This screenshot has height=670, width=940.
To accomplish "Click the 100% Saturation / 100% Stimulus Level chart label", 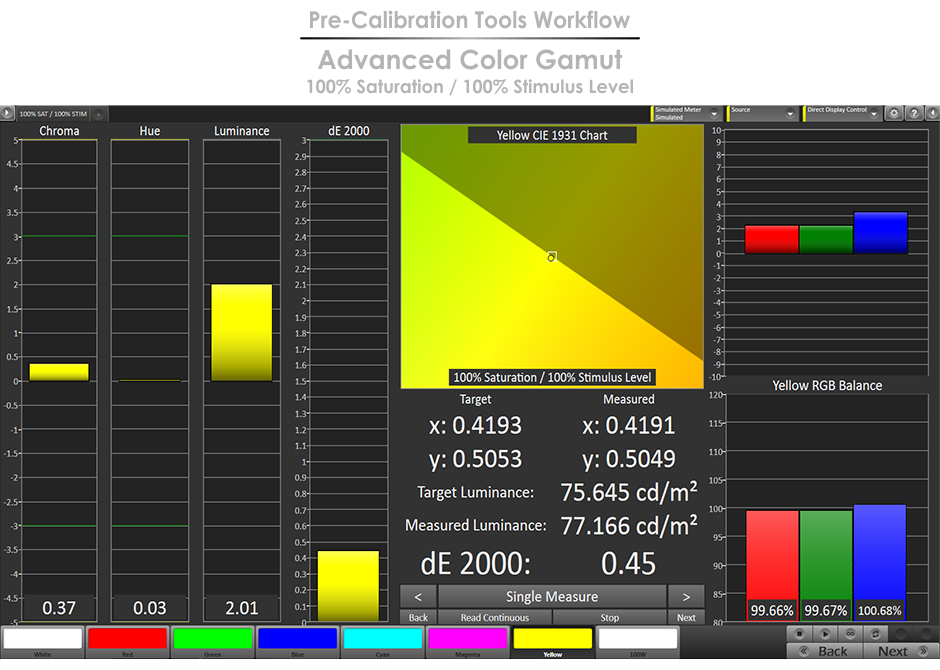I will point(552,378).
